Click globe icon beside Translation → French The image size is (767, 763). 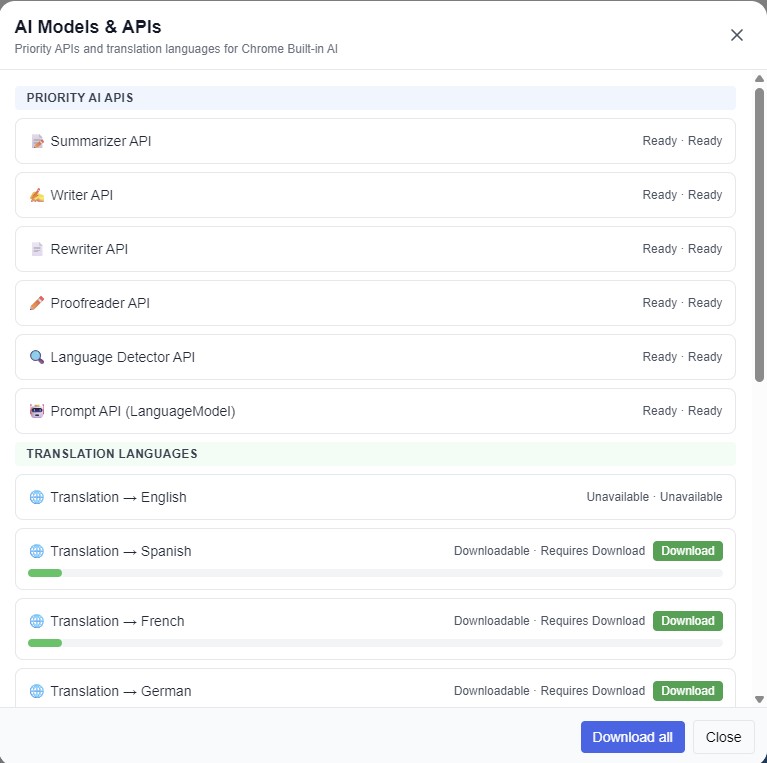pyautogui.click(x=37, y=621)
